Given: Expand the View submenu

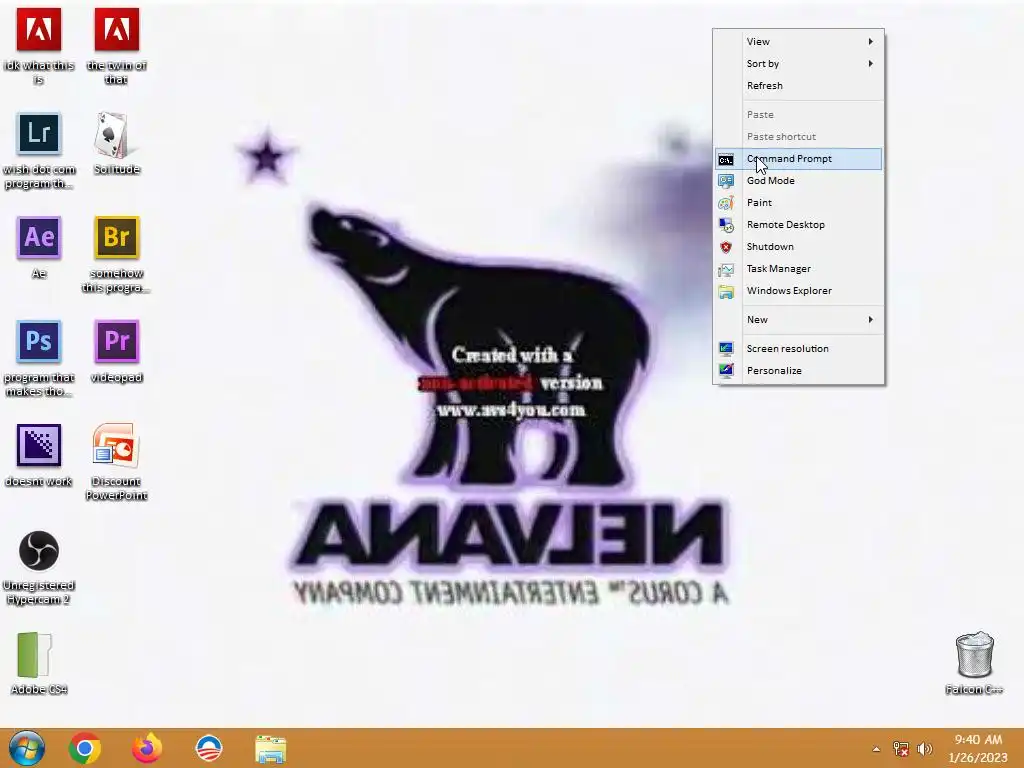Looking at the screenshot, I should pos(798,41).
